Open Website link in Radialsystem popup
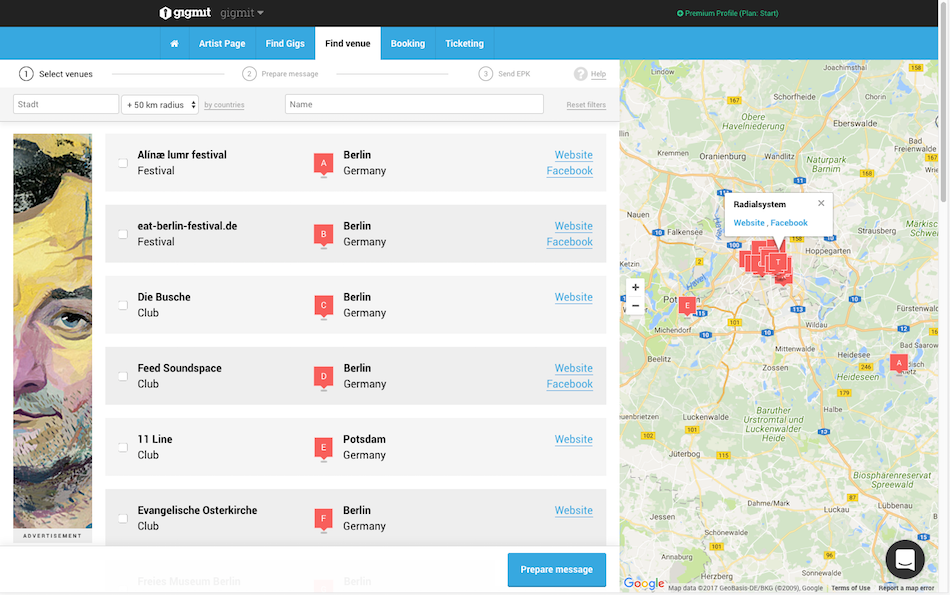The image size is (950, 595). pyautogui.click(x=749, y=223)
